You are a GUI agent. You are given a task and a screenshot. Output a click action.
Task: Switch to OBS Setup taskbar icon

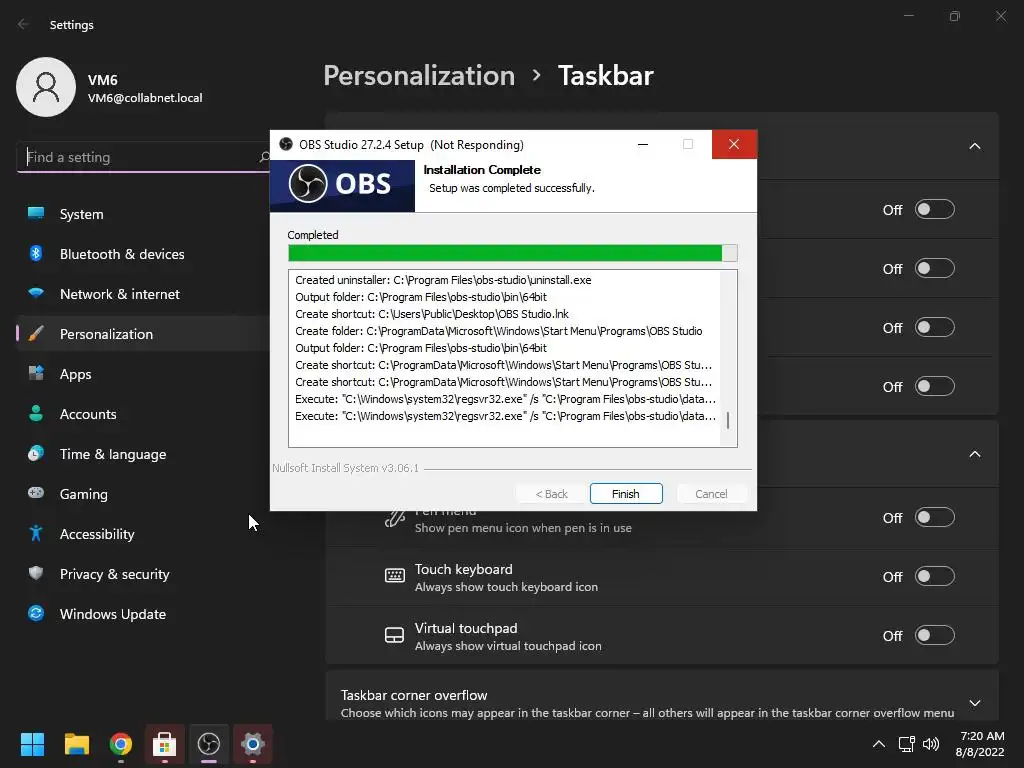(209, 744)
